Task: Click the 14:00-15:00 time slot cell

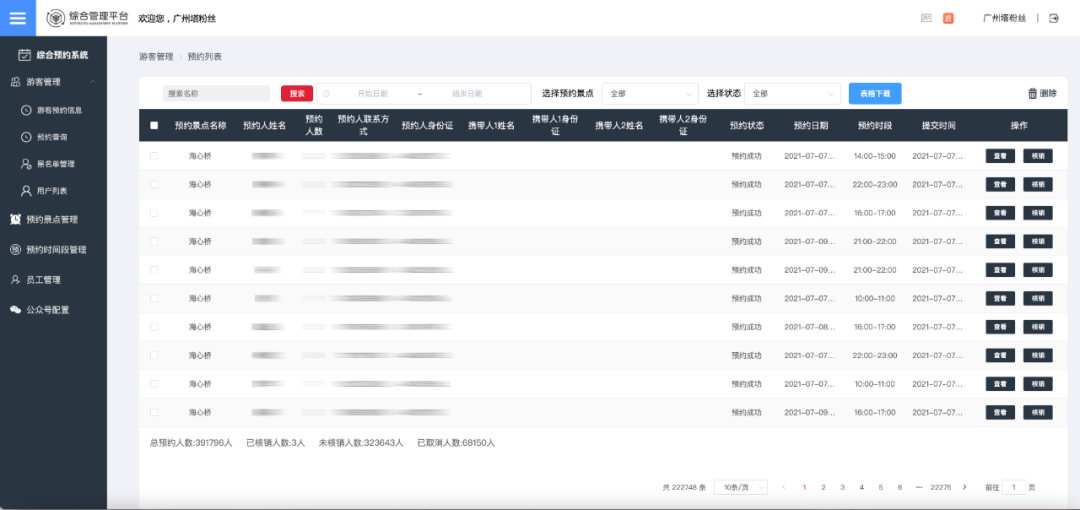Action: [875, 156]
